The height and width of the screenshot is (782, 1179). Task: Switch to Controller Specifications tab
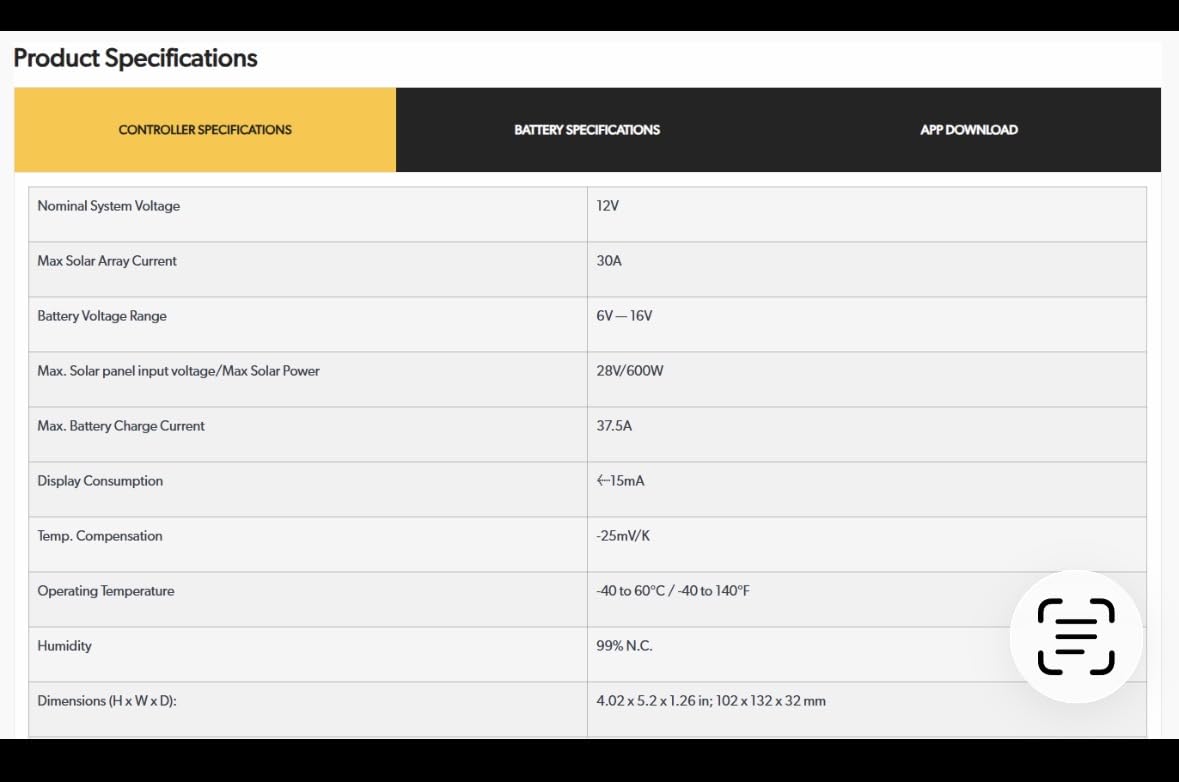(x=205, y=129)
